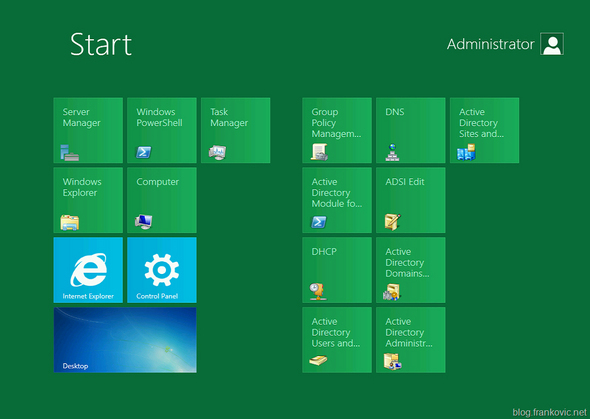Open Group Policy Management tile
590x419 pixels.
point(337,130)
